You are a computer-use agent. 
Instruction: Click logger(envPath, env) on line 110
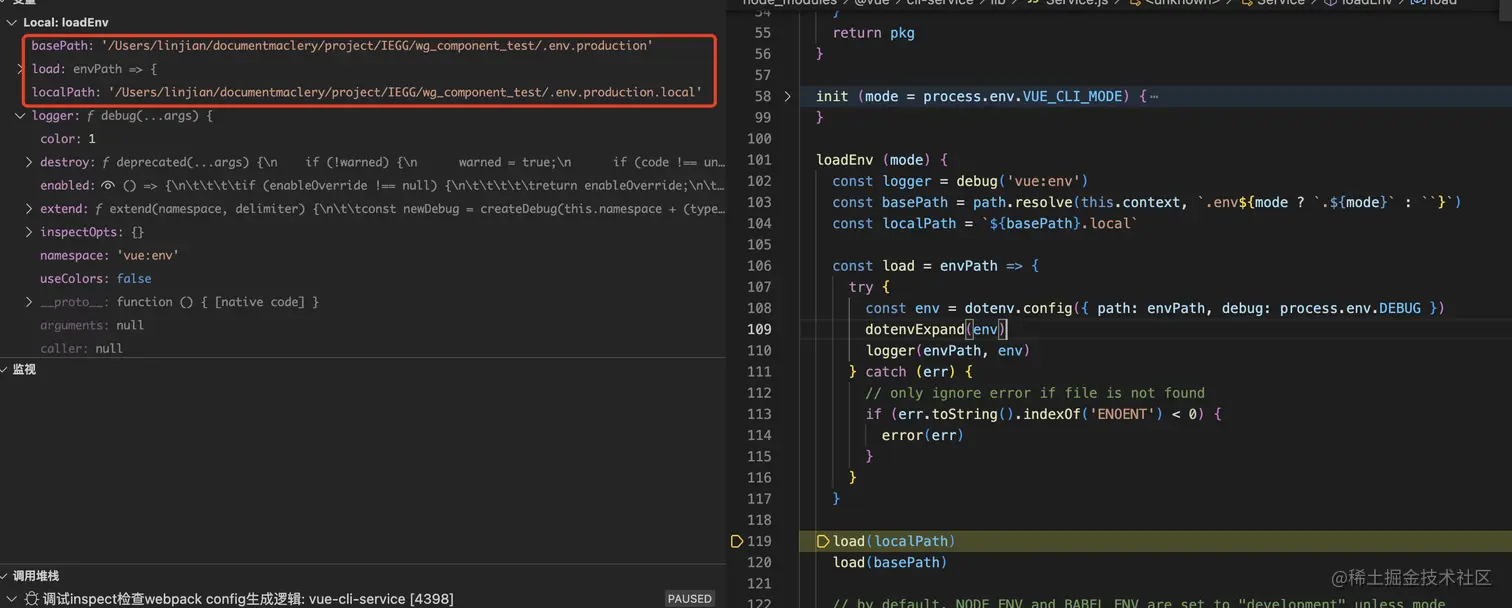pos(948,350)
